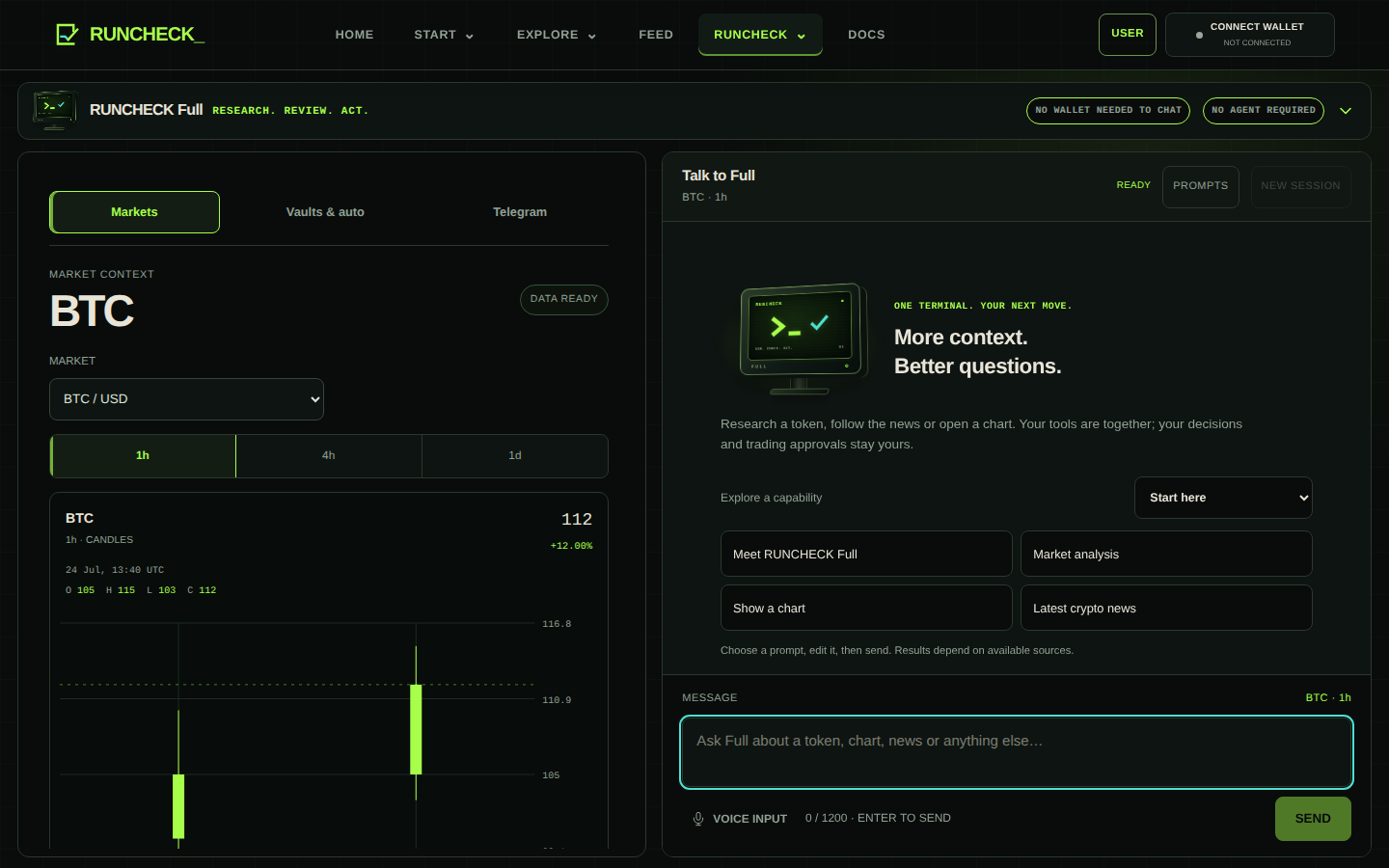Switch to the Vaults & auto tab
Screen dimensions: 1389x868
tap(325, 212)
